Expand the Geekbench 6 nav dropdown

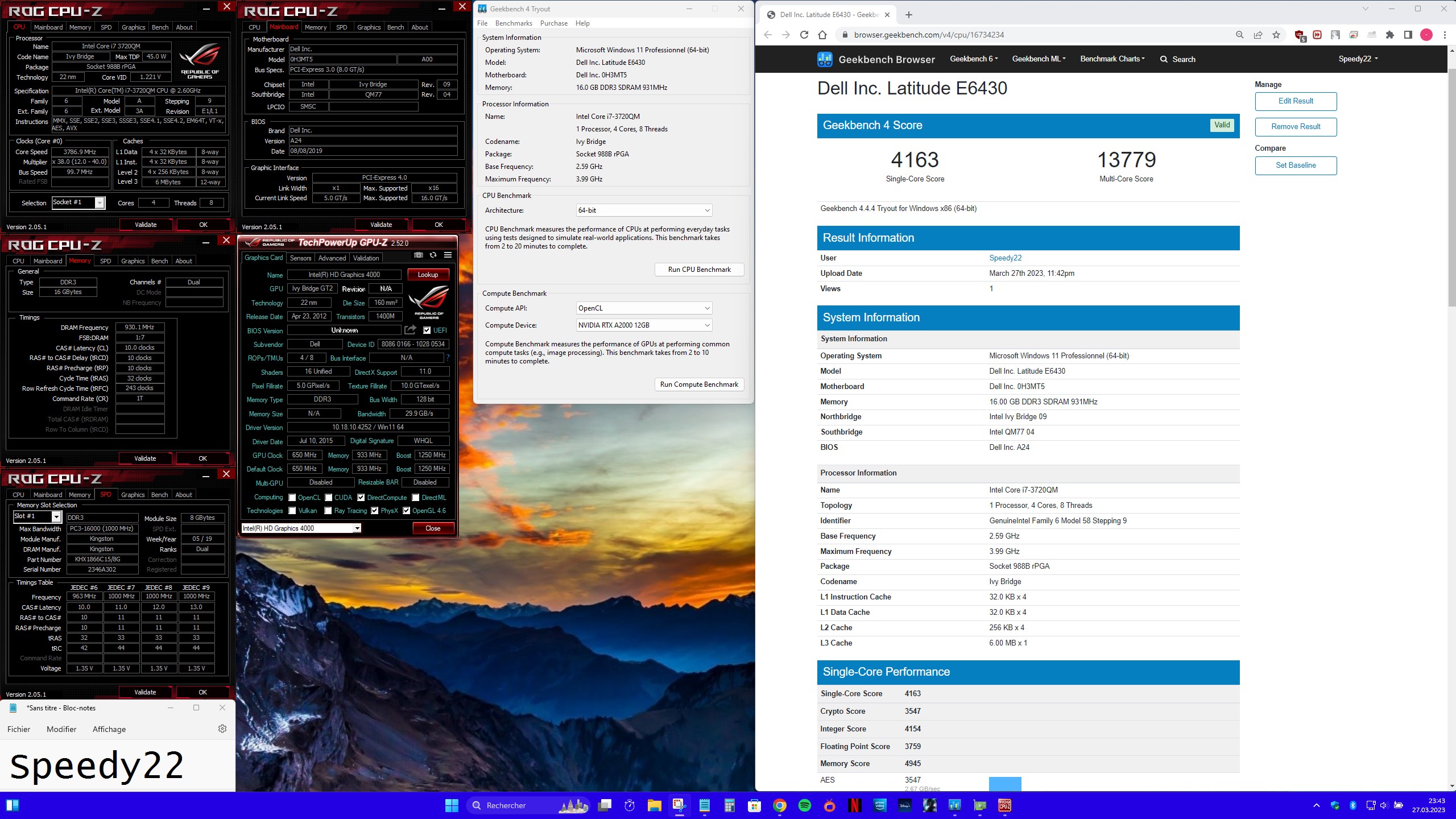(974, 59)
